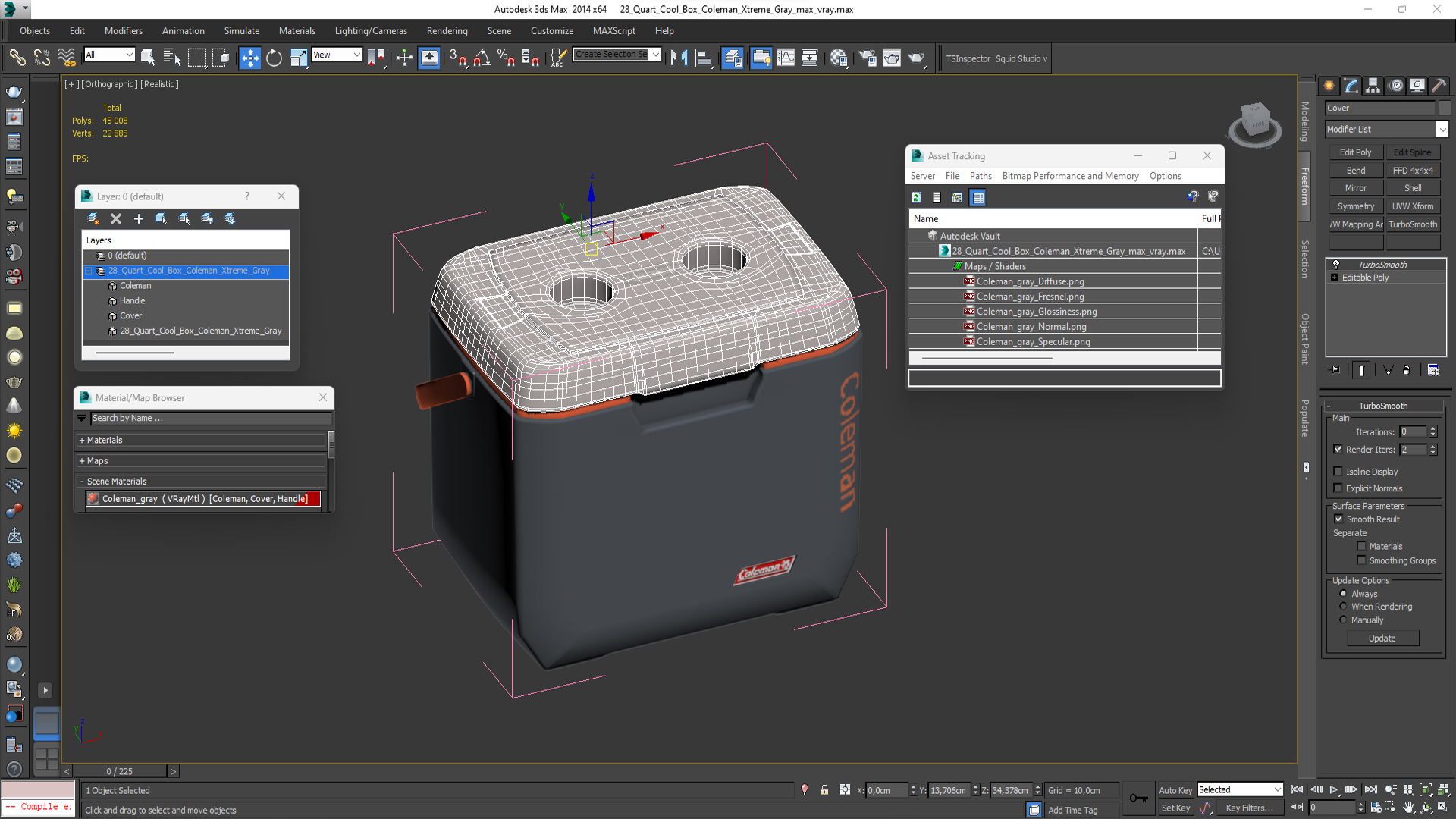Open Render Setup teapot icon

click(x=868, y=58)
